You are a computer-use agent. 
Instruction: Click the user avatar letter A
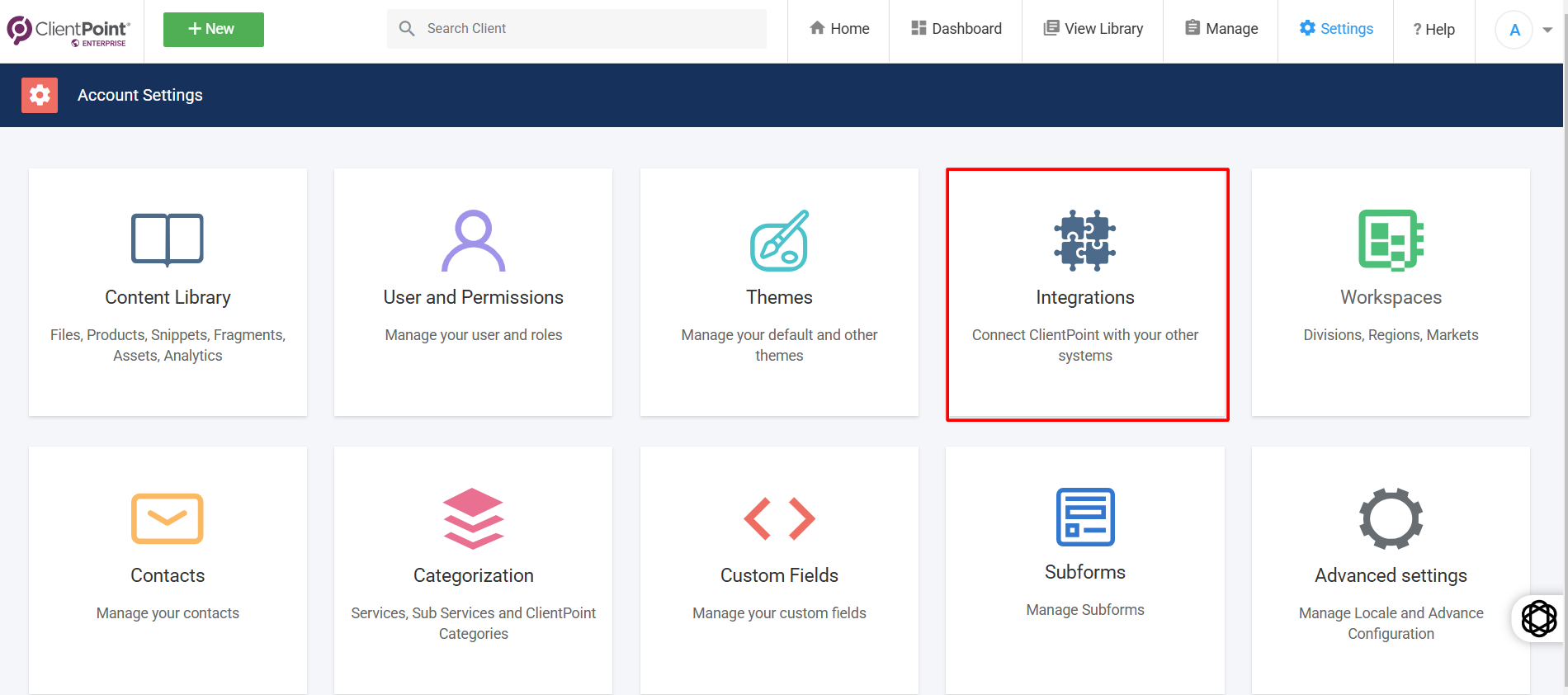[1514, 30]
